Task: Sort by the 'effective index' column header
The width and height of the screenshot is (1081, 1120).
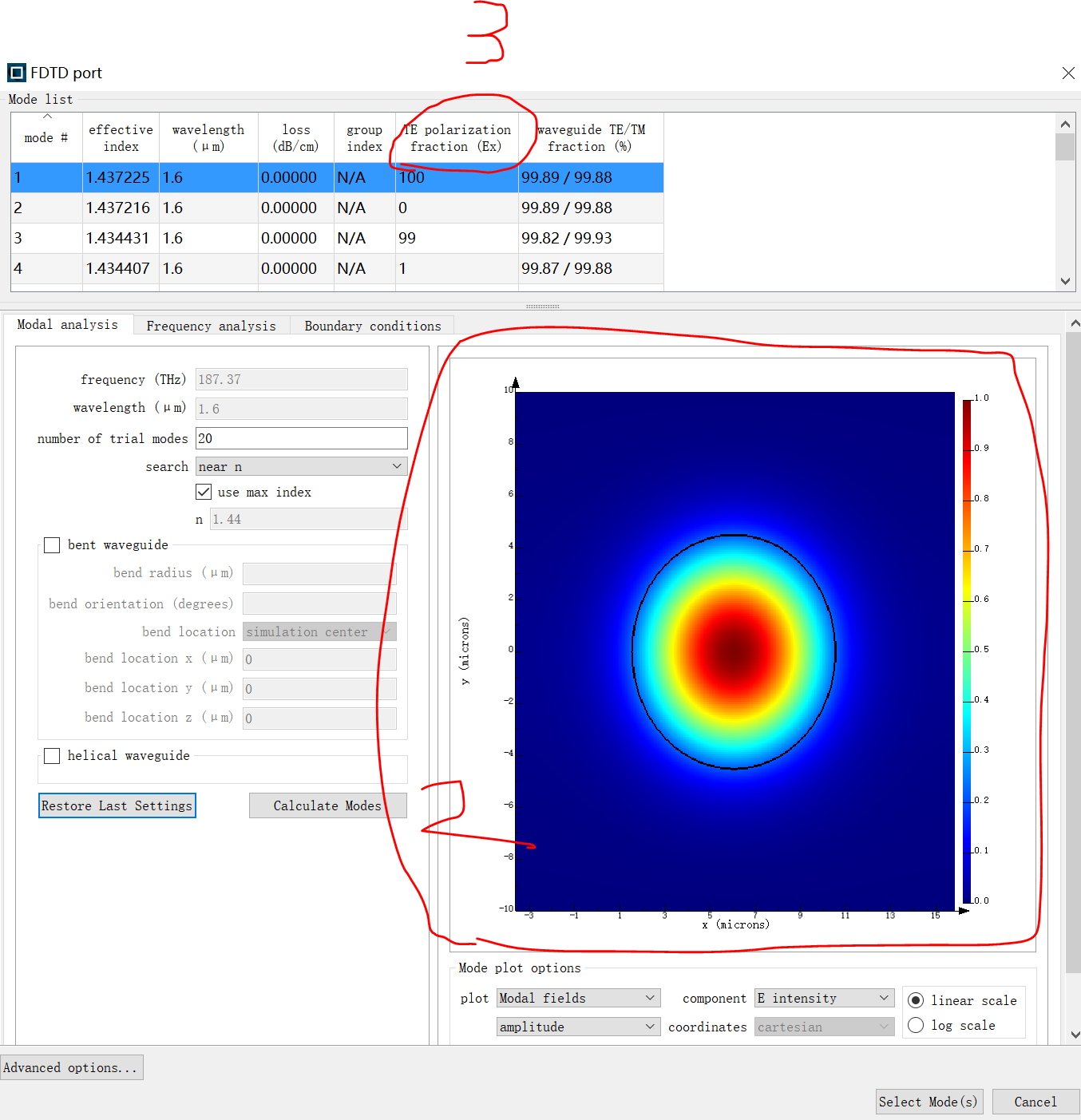Action: coord(121,138)
